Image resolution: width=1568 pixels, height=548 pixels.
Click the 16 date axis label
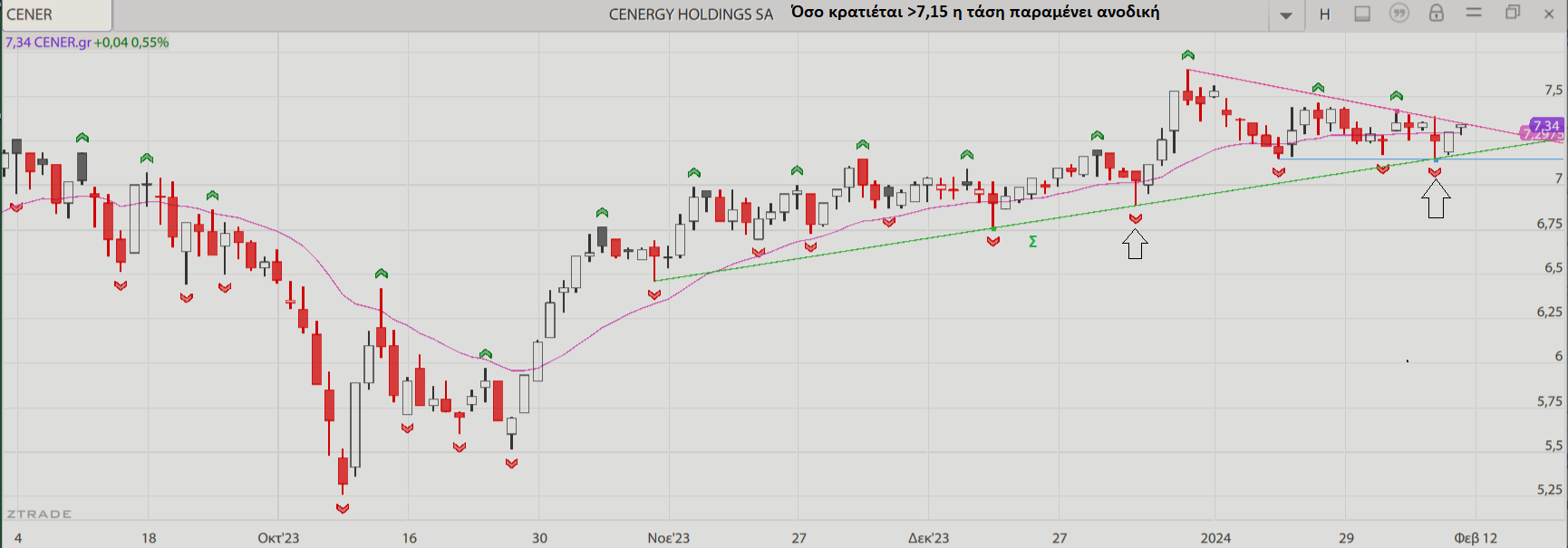click(410, 538)
